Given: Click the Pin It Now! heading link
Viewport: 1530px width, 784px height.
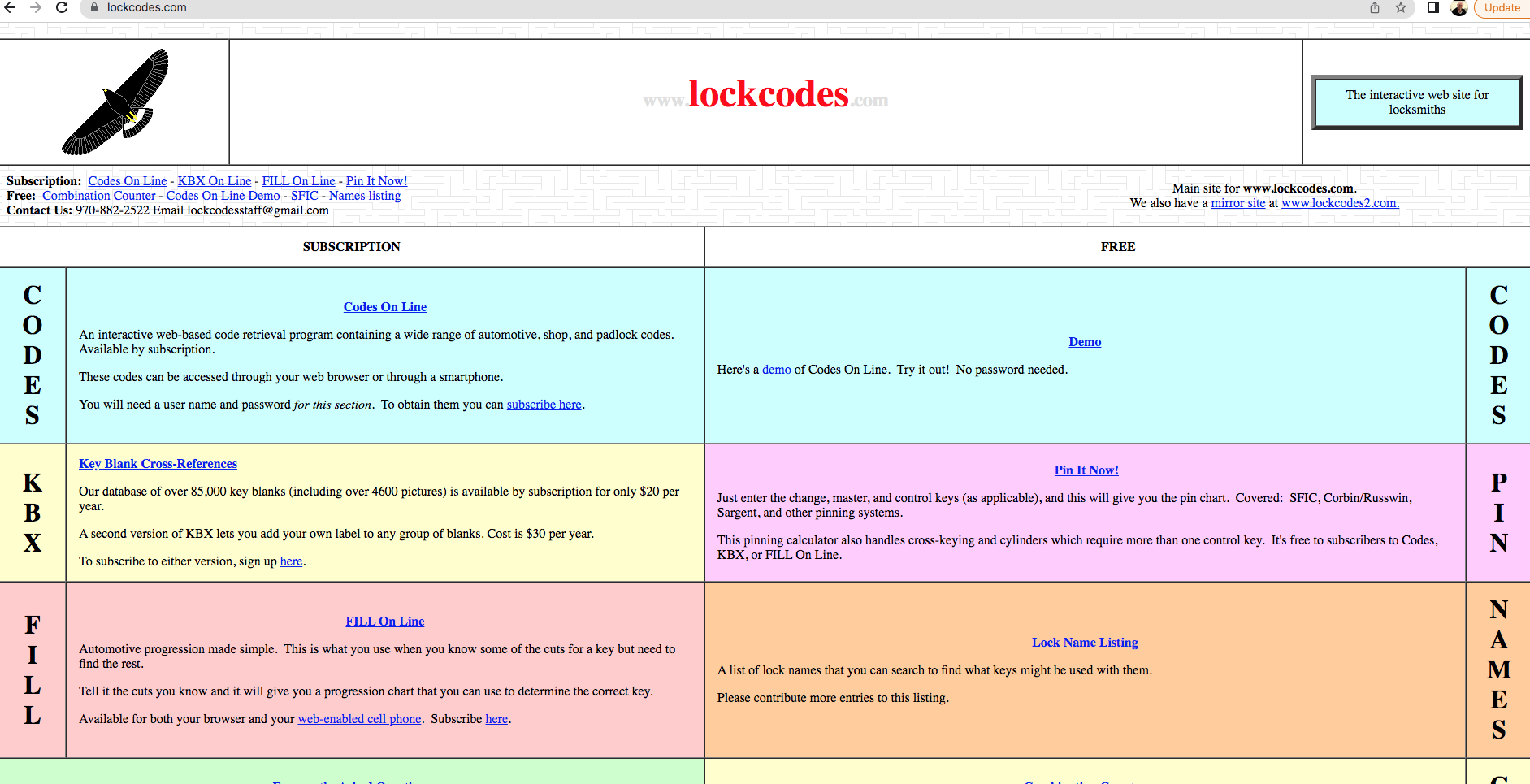Looking at the screenshot, I should pos(1086,470).
